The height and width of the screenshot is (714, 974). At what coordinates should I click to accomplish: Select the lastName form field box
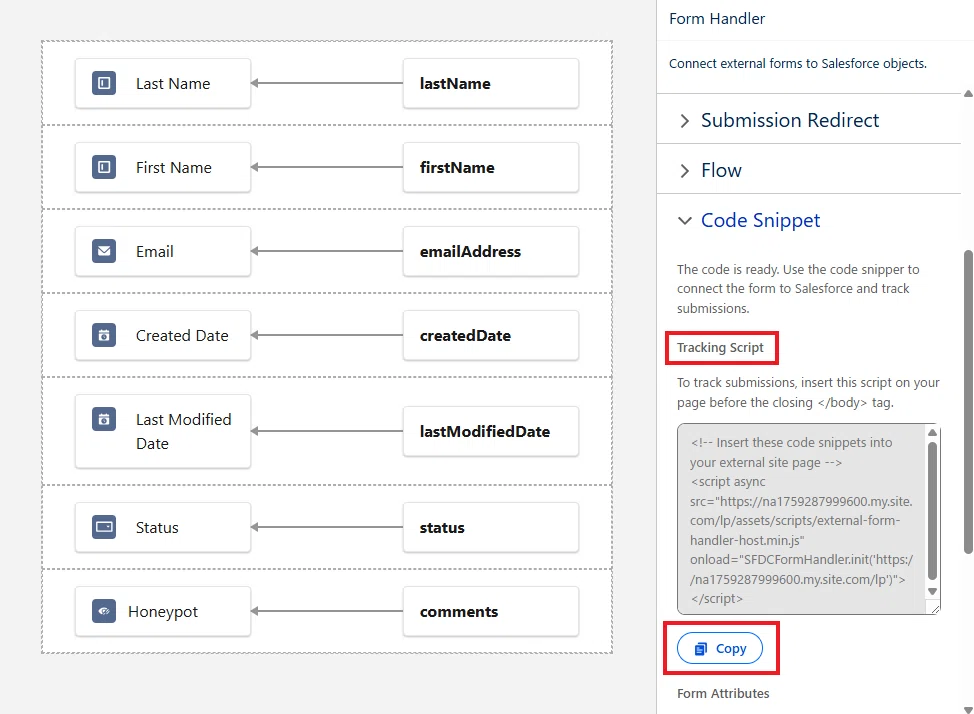(491, 83)
